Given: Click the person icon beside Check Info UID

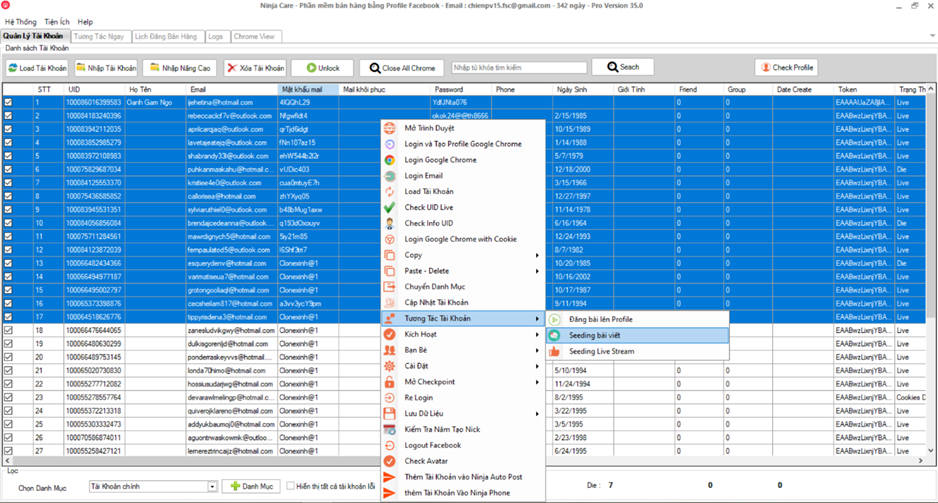Looking at the screenshot, I should (x=389, y=223).
